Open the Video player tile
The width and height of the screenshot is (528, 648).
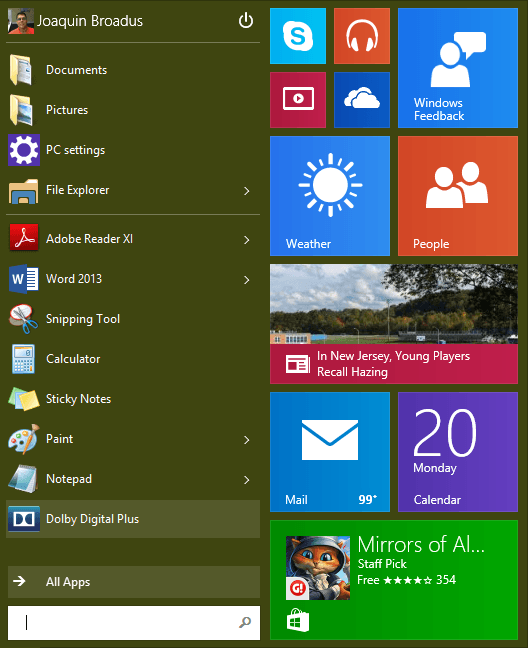click(x=298, y=100)
